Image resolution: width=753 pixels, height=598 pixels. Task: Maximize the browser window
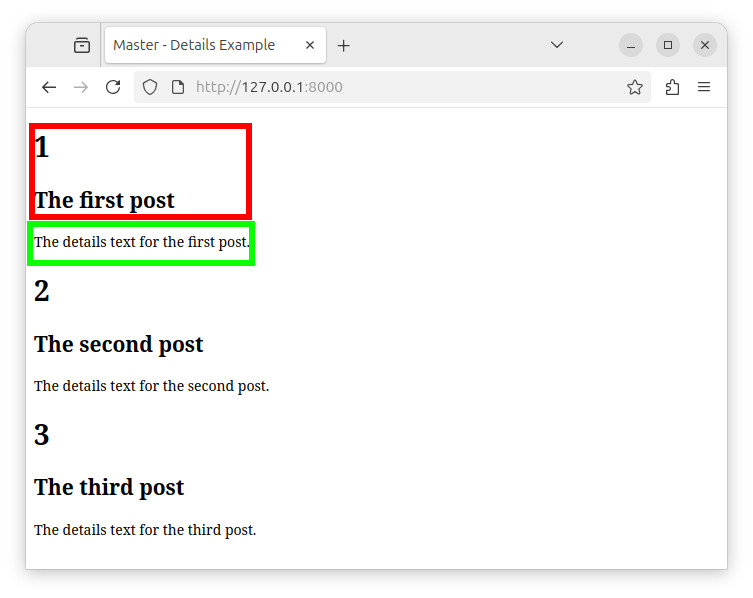click(x=668, y=45)
